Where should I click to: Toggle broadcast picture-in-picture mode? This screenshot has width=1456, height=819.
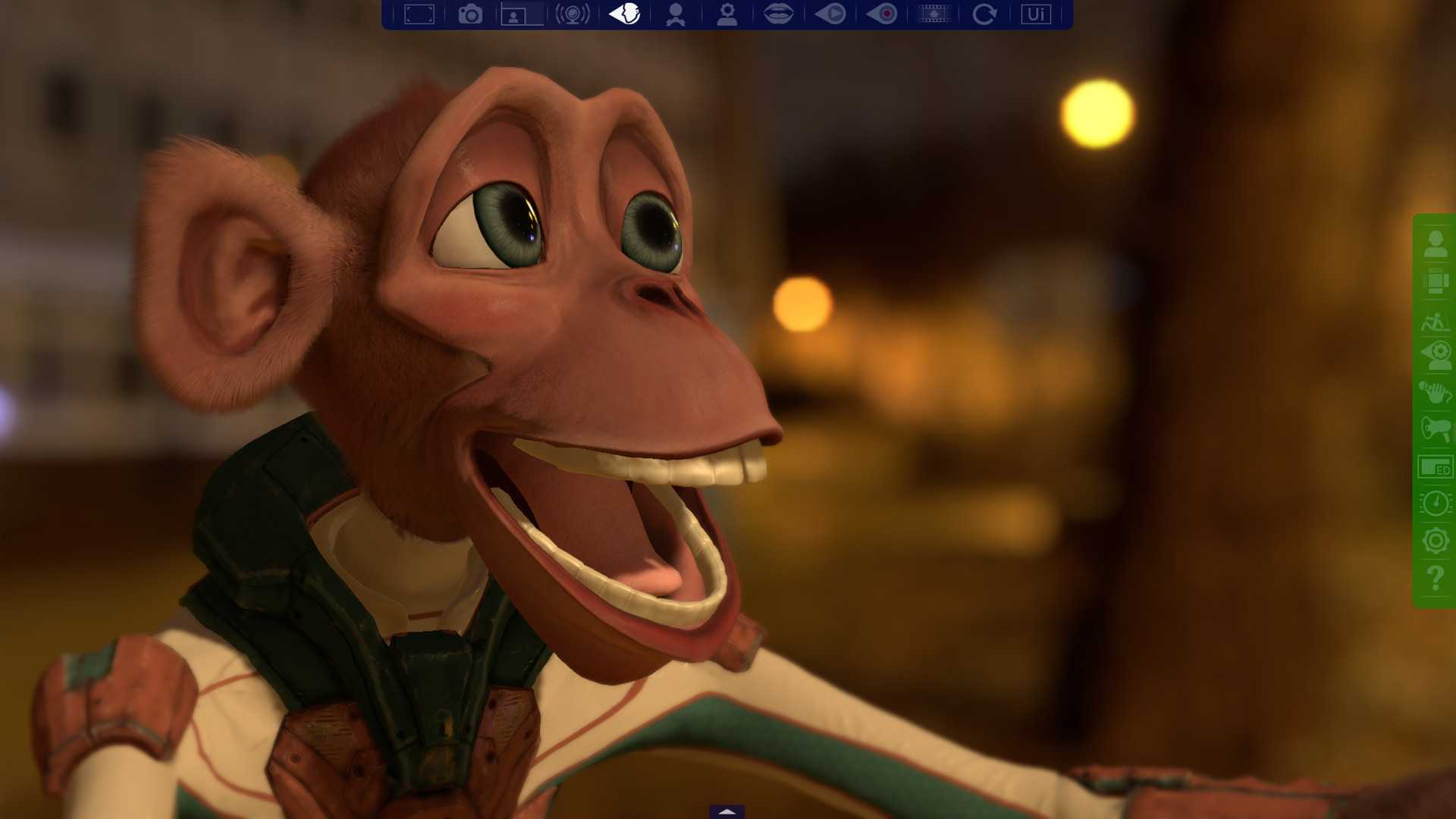(522, 14)
